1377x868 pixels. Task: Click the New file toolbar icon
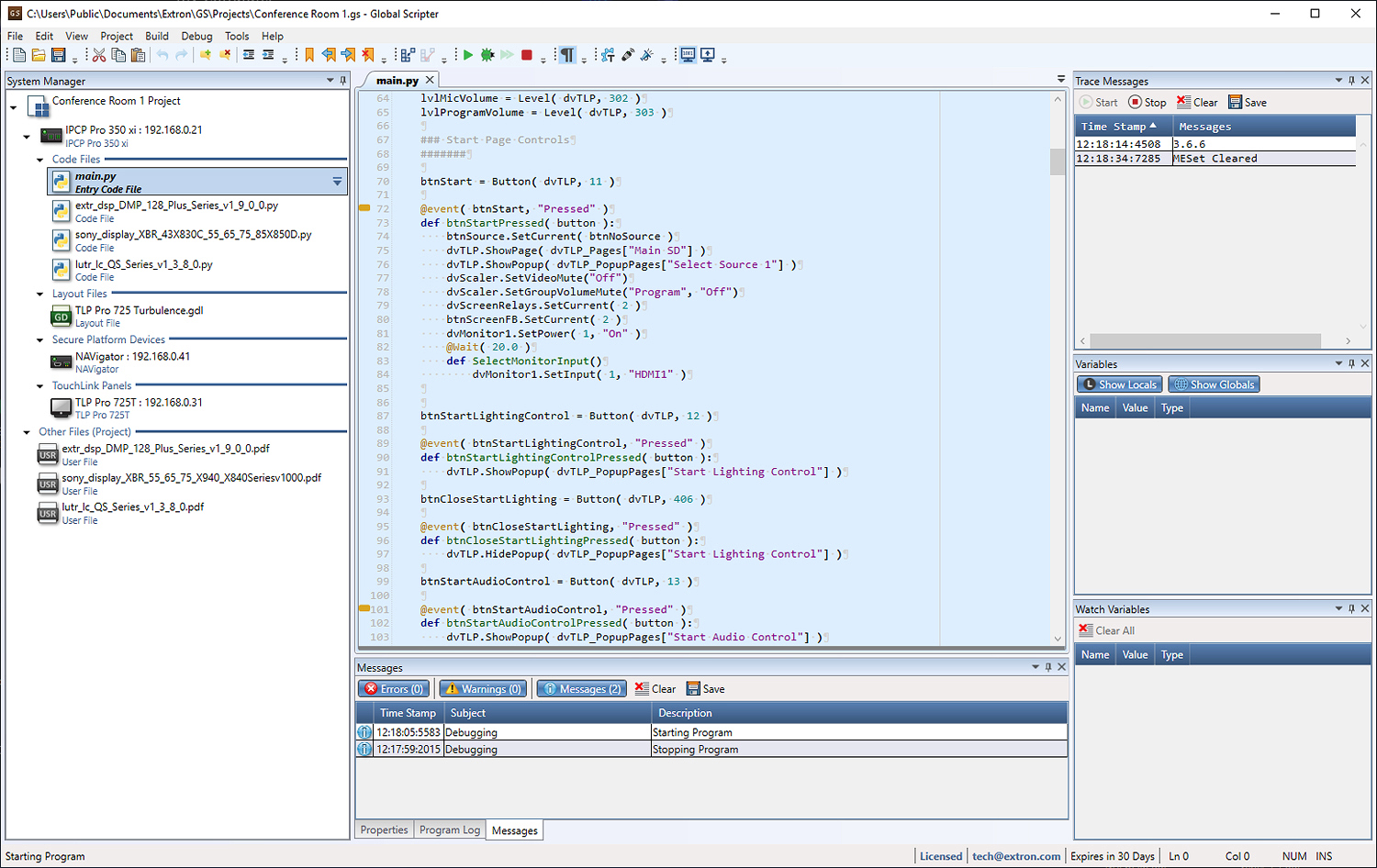point(18,55)
